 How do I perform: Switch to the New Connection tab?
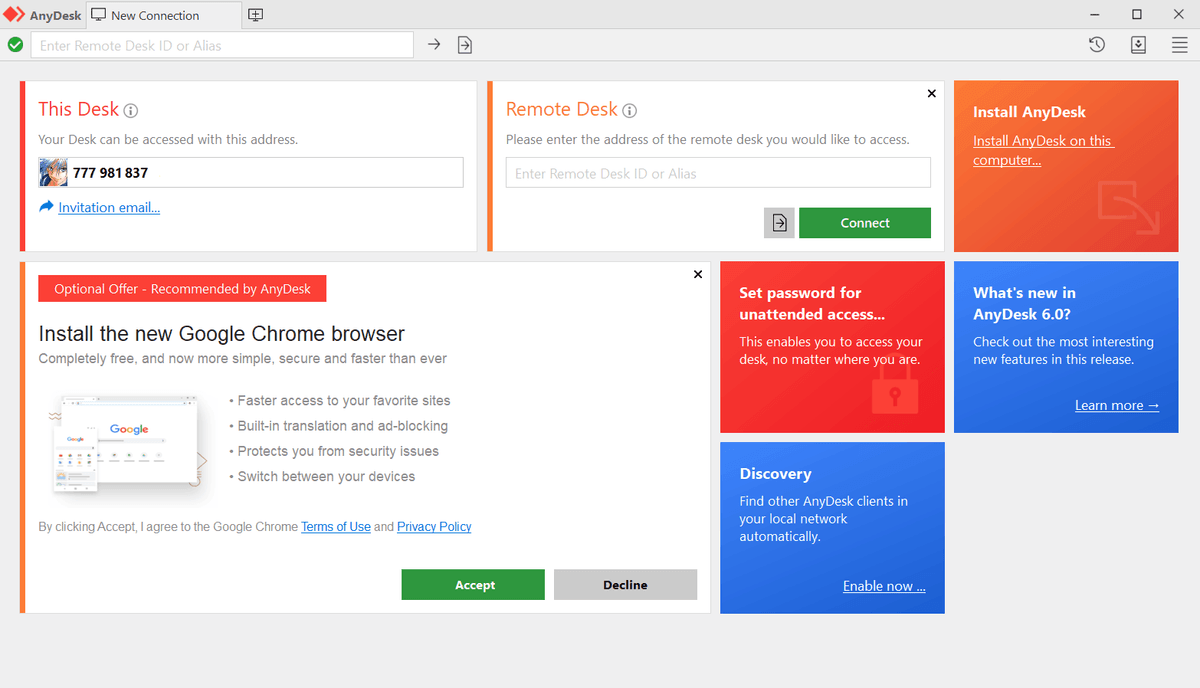(x=164, y=15)
